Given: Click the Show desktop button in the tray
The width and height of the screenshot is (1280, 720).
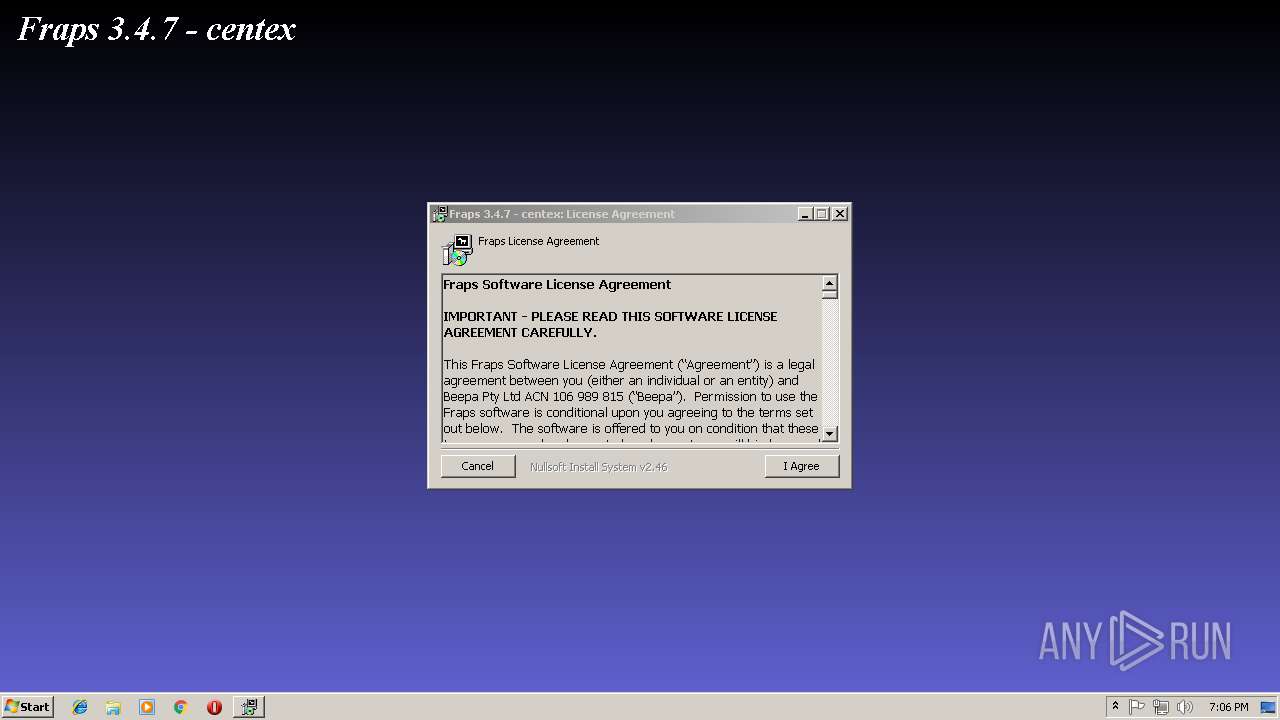Looking at the screenshot, I should pyautogui.click(x=1268, y=707).
